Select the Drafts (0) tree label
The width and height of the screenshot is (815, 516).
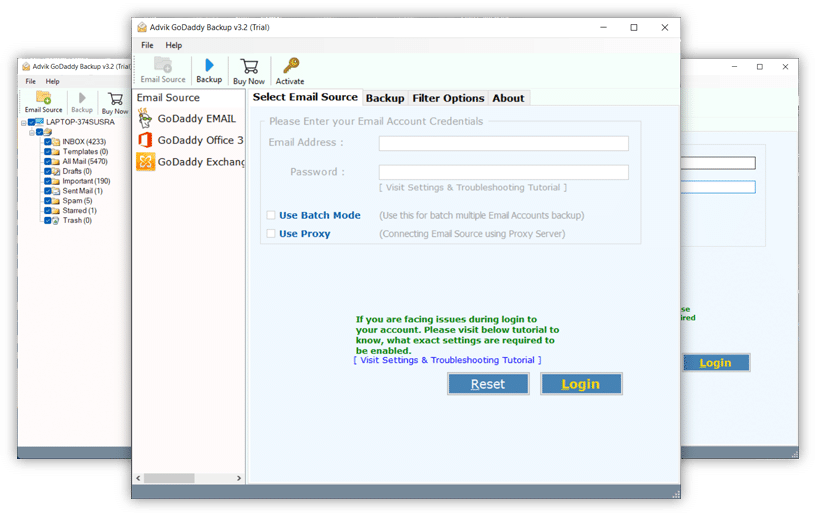coord(77,171)
